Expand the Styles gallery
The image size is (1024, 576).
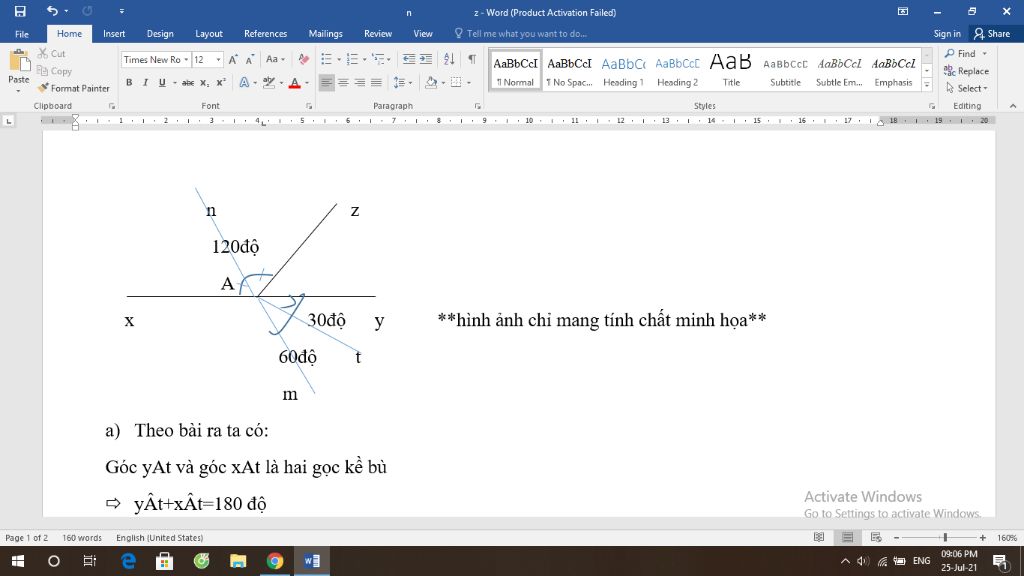[927, 85]
